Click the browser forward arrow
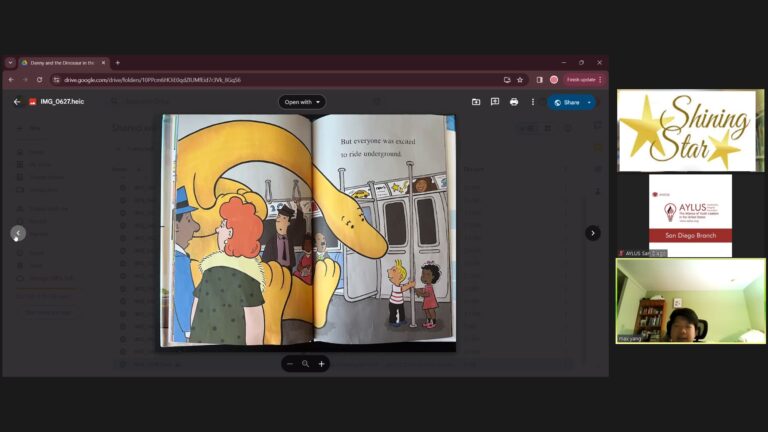 (25, 80)
